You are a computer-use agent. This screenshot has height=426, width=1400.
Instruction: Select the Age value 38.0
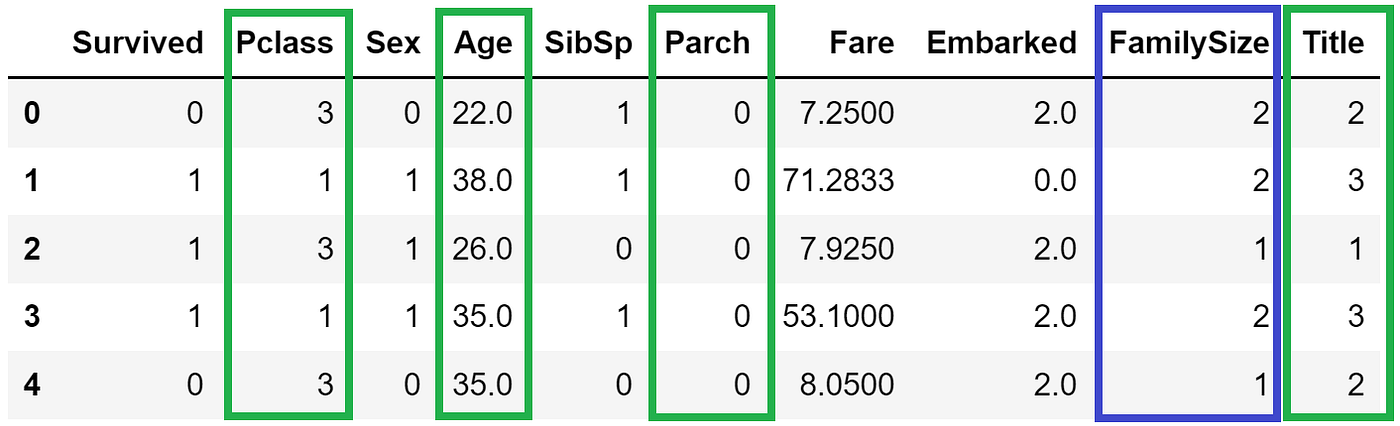point(481,181)
